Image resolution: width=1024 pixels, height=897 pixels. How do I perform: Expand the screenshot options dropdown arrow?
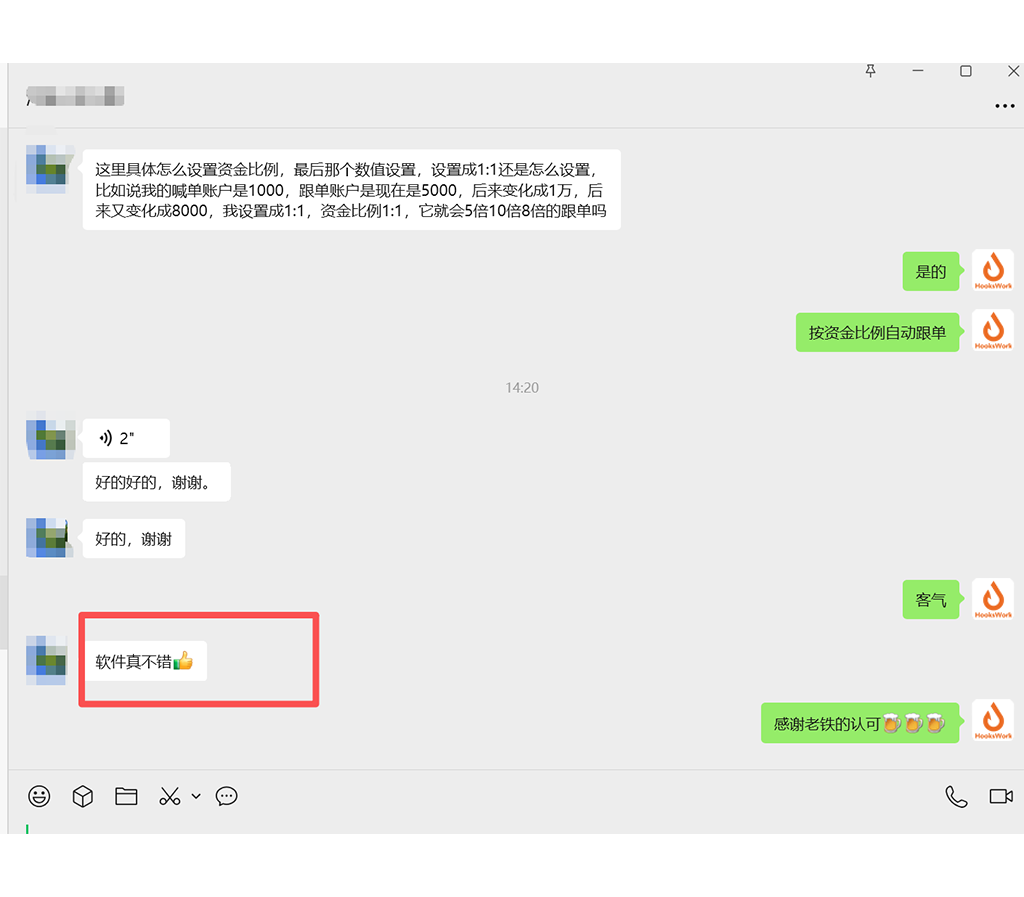pyautogui.click(x=196, y=796)
